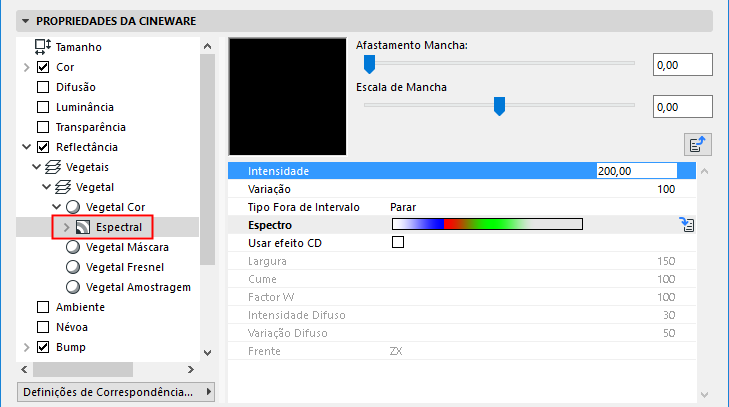Check the Usar efeito CD box
729x407 pixels.
coord(398,242)
